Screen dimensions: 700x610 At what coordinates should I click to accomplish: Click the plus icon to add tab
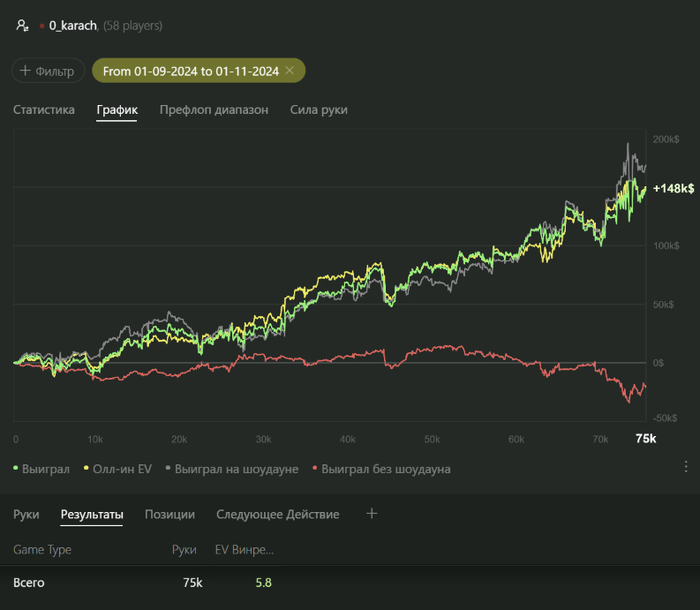click(x=372, y=514)
